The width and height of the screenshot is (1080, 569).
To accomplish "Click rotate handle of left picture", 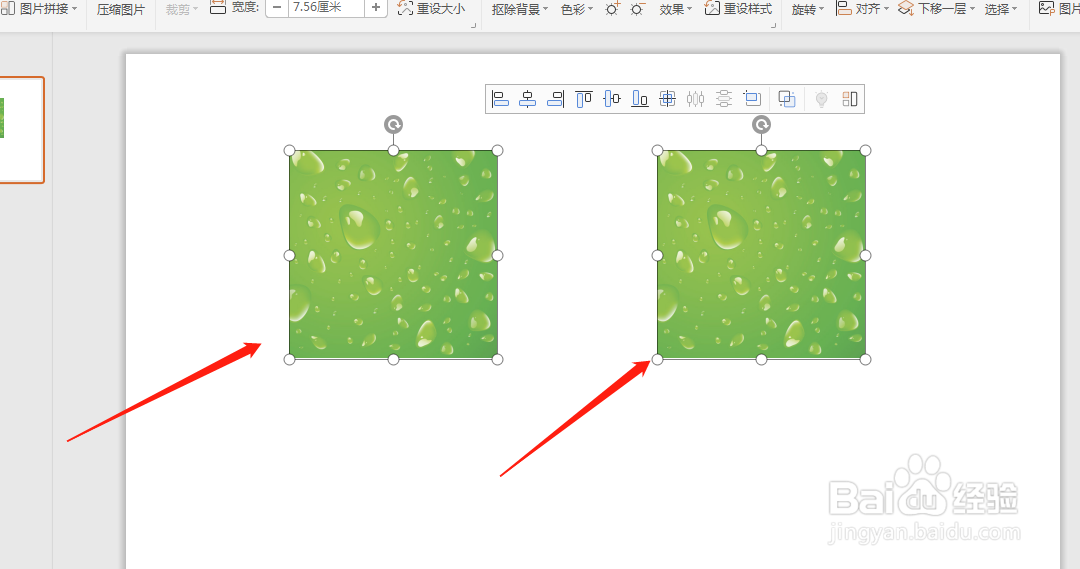I will (x=393, y=125).
